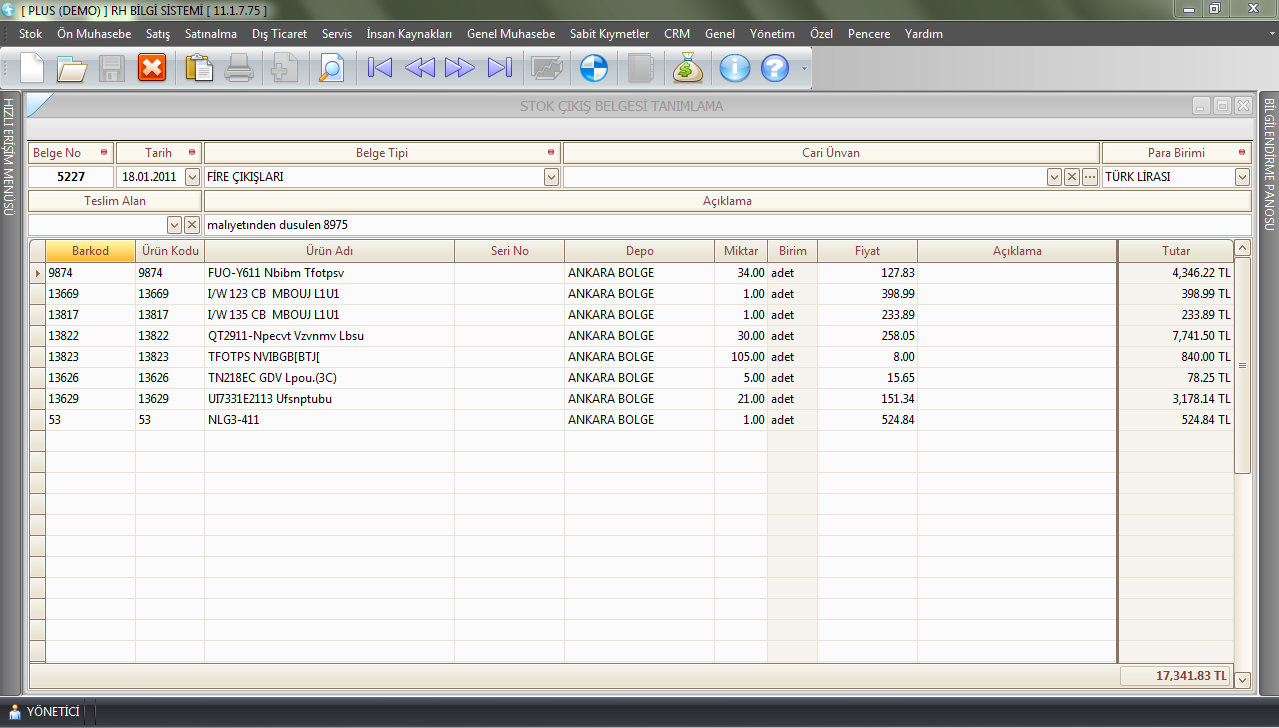The height and width of the screenshot is (728, 1279).
Task: Open the Belge Tipi dropdown
Action: click(x=551, y=177)
